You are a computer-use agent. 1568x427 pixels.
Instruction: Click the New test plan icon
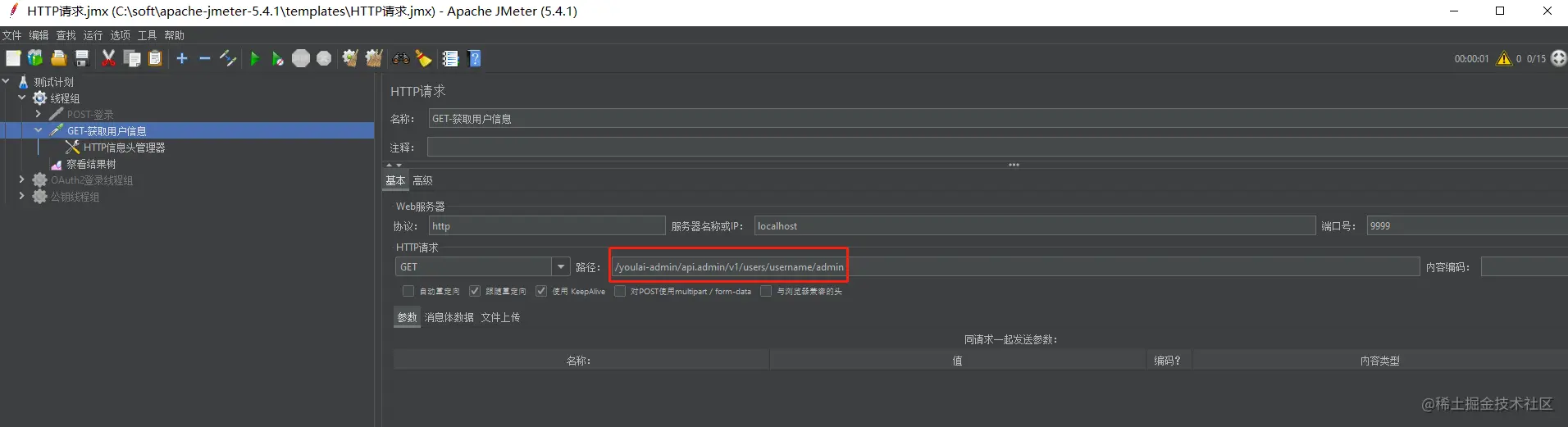pos(13,58)
